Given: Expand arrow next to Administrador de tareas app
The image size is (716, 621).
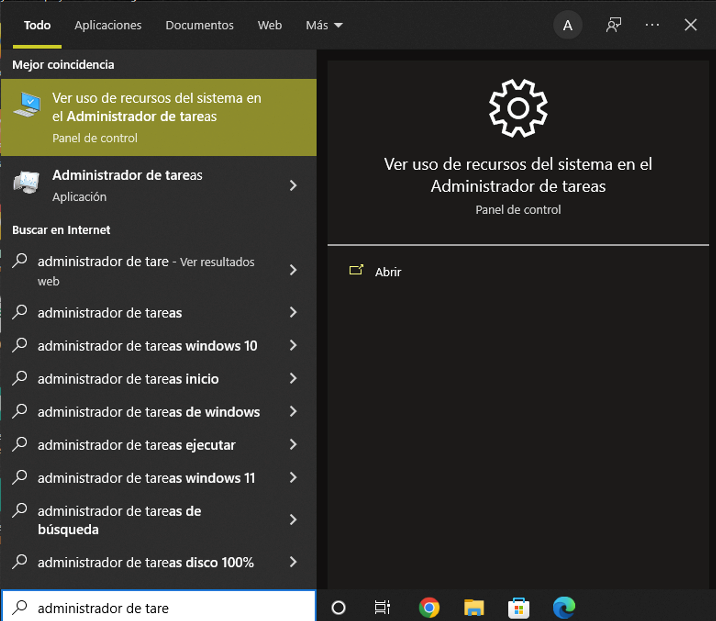Looking at the screenshot, I should coord(293,185).
